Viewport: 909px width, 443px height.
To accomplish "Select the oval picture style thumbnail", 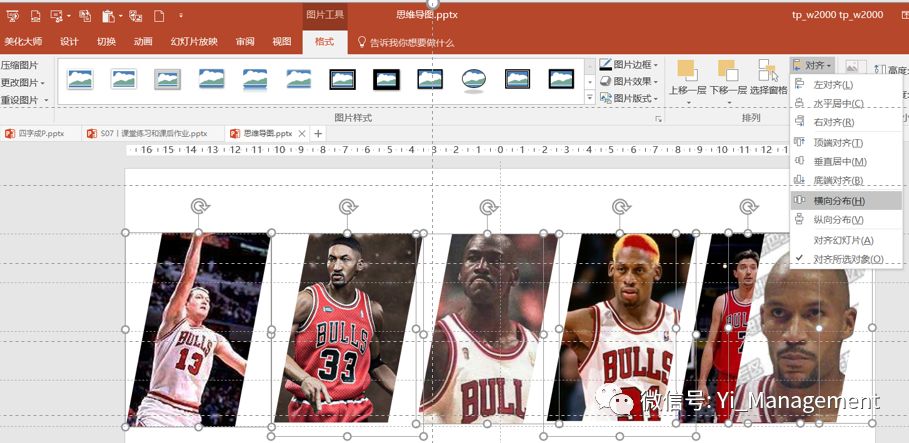I will coord(474,79).
